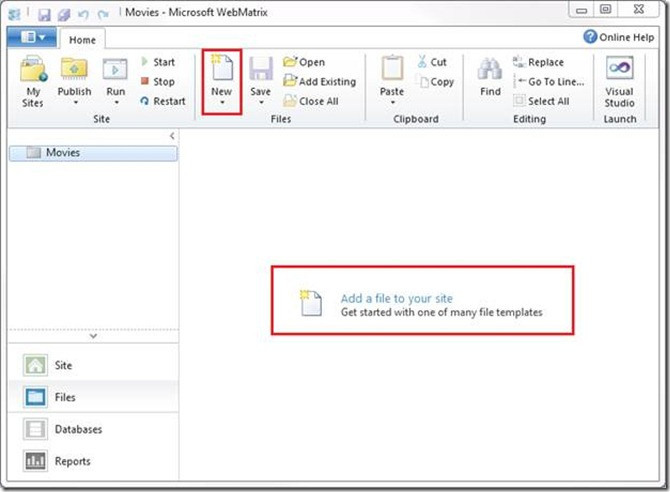Screen dimensions: 670x492
Task: Click the Save floppy disk icon
Action: coord(261,68)
